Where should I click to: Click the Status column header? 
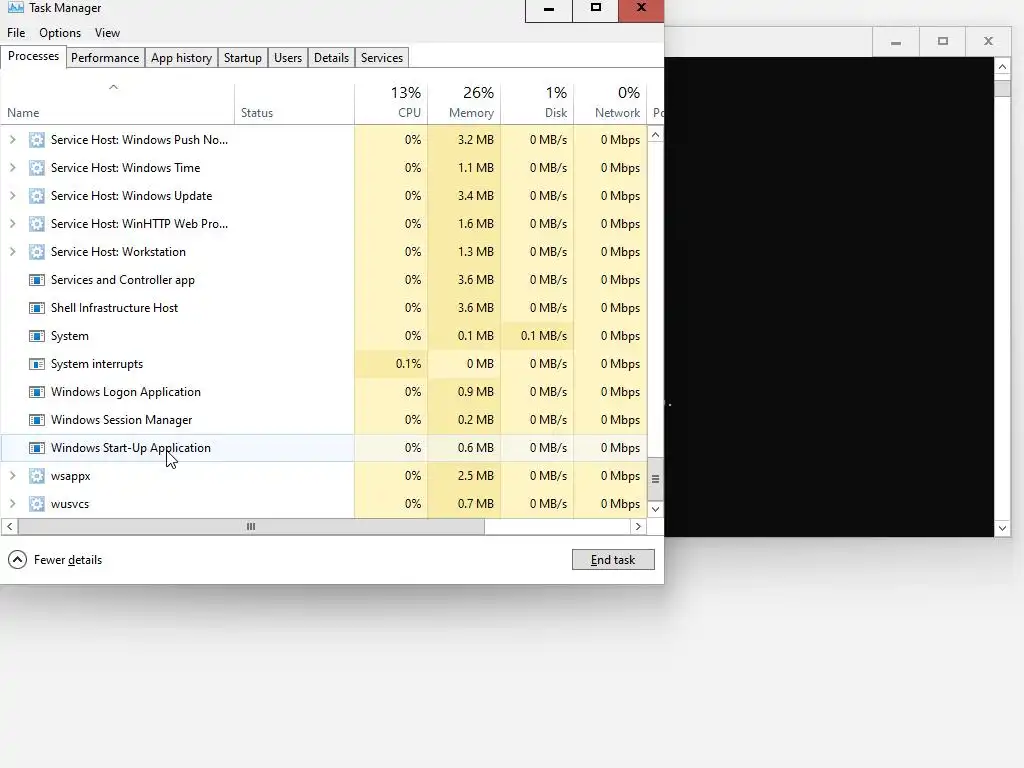295,104
